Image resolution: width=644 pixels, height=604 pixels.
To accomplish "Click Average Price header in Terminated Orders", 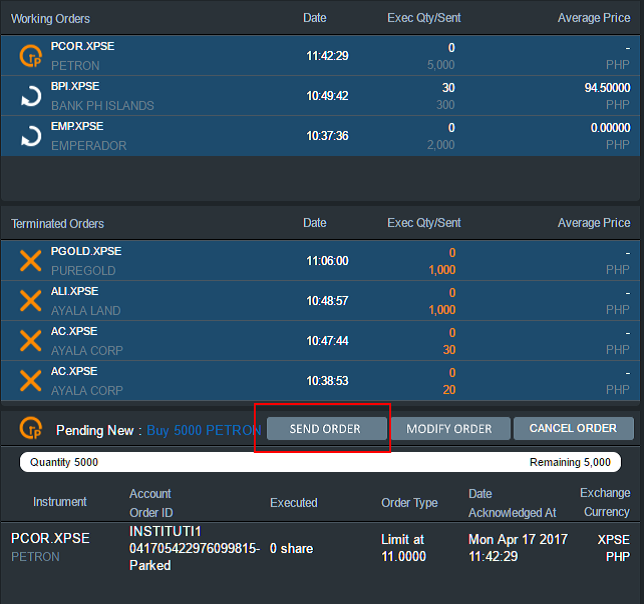I will tap(594, 223).
